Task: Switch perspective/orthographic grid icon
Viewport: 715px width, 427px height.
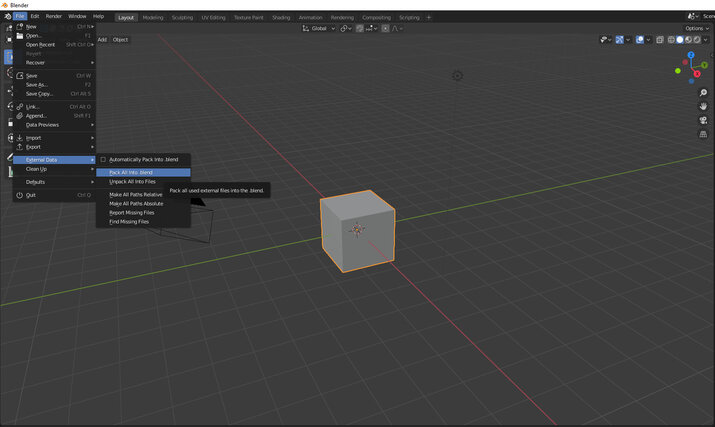Action: pyautogui.click(x=703, y=134)
